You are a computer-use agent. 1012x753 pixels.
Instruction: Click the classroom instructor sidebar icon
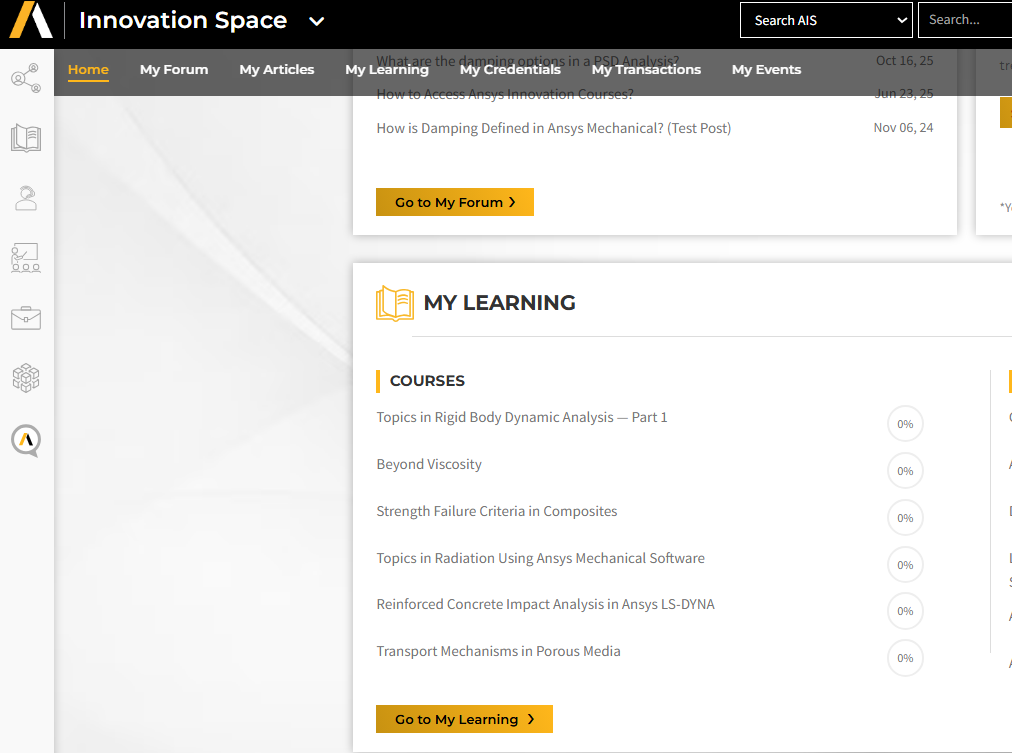pos(26,258)
